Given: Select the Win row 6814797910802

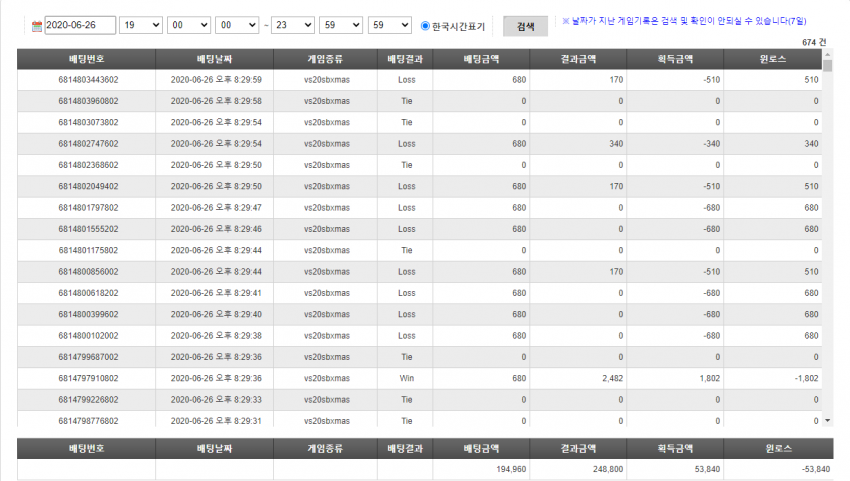Looking at the screenshot, I should (x=420, y=378).
